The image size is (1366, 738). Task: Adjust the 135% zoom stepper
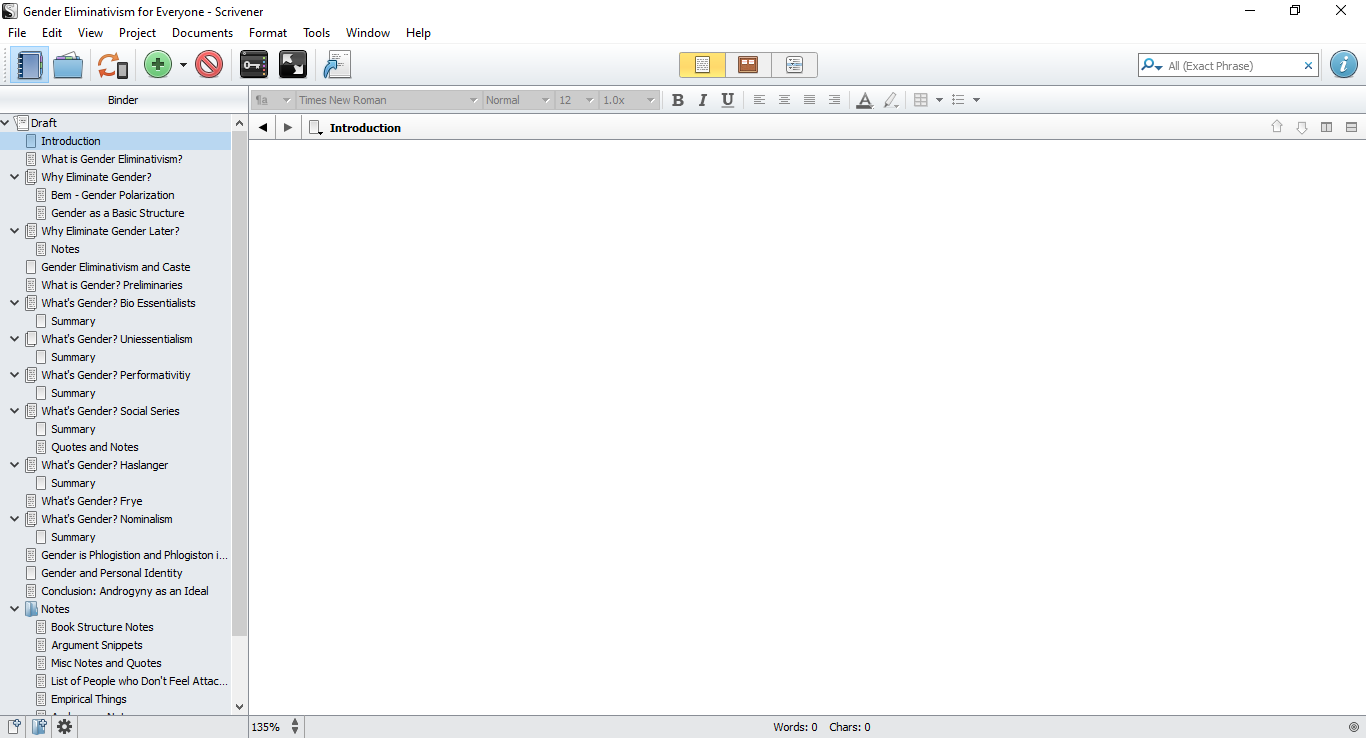click(x=295, y=727)
